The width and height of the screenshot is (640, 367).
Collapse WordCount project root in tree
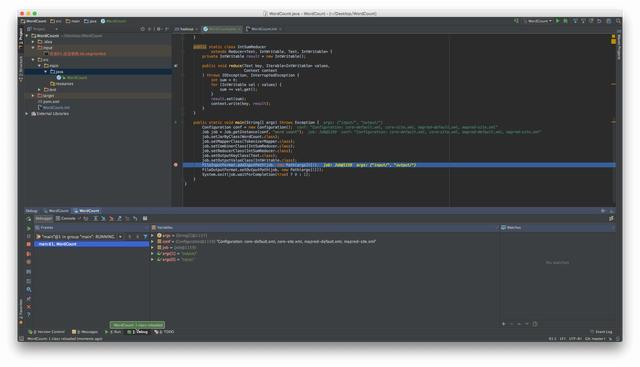click(27, 36)
